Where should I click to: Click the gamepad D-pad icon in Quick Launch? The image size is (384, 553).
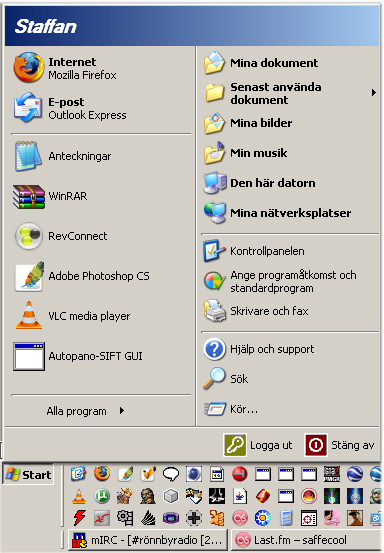coord(194,518)
